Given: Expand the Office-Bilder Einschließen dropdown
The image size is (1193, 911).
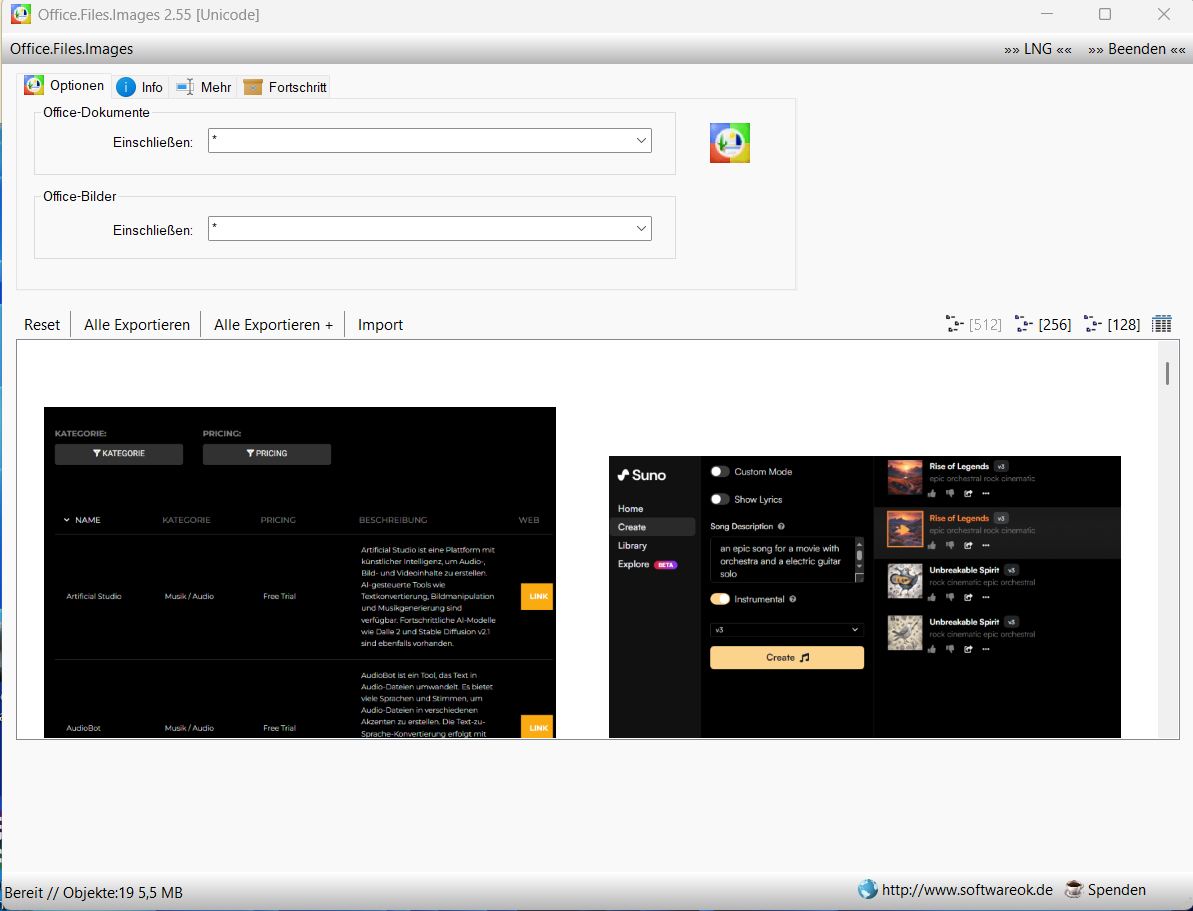Looking at the screenshot, I should click(641, 228).
